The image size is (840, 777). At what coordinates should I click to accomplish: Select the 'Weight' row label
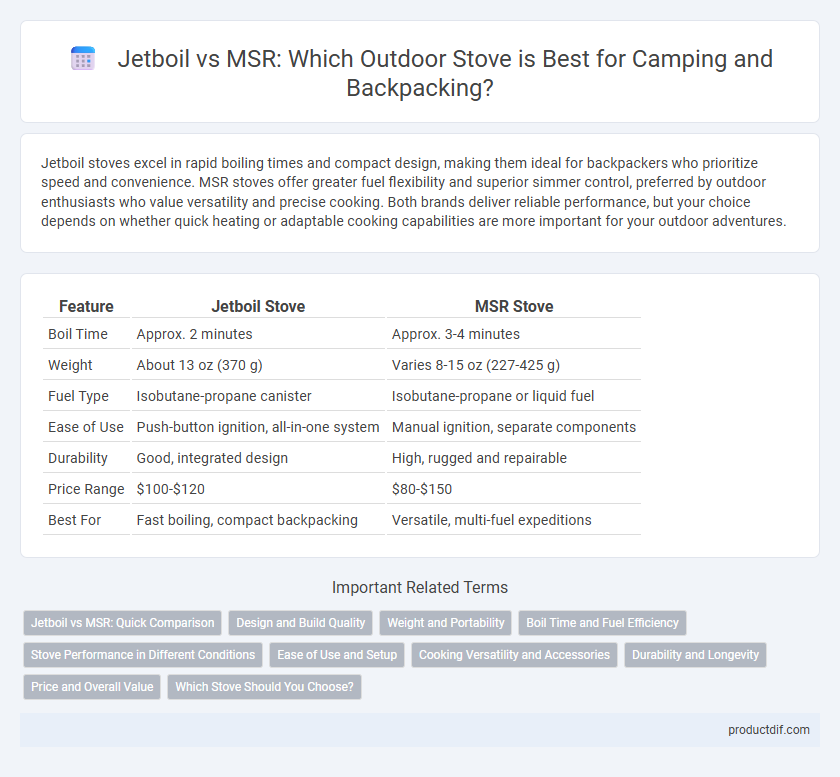pos(86,365)
